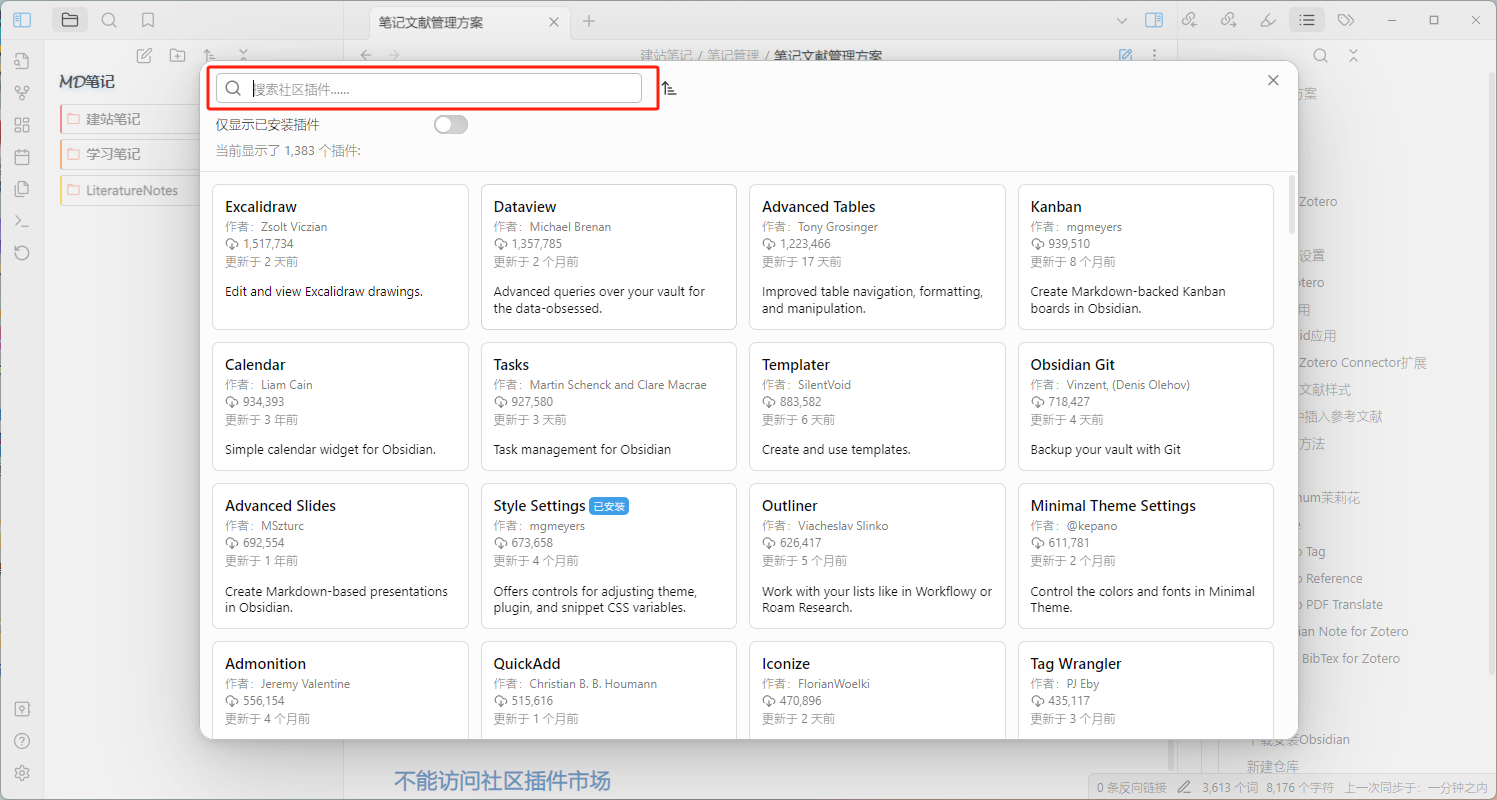Click the plugin search input field

[429, 88]
